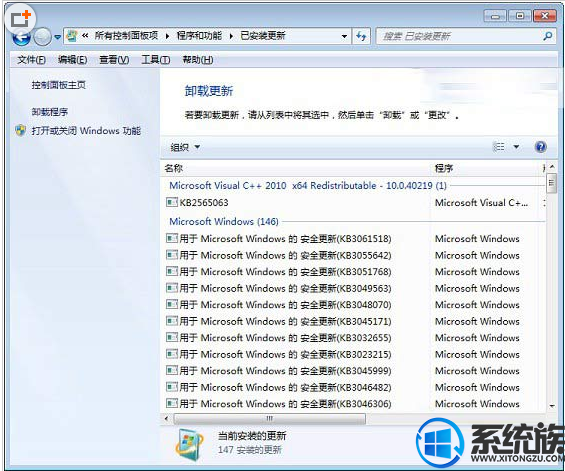Click 程序和功能 in the breadcrumb path

pyautogui.click(x=199, y=36)
